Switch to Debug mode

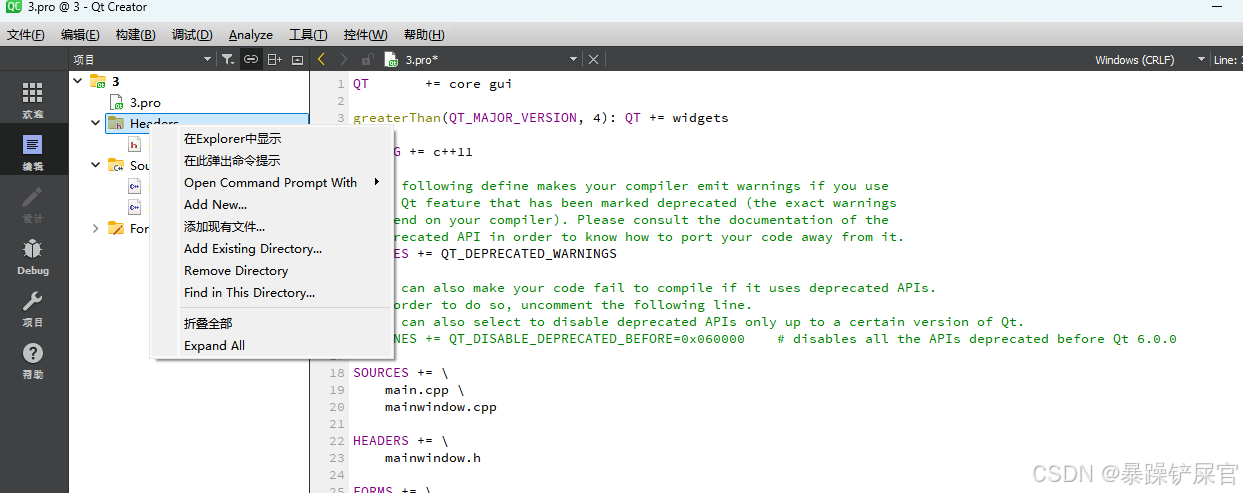pyautogui.click(x=33, y=256)
